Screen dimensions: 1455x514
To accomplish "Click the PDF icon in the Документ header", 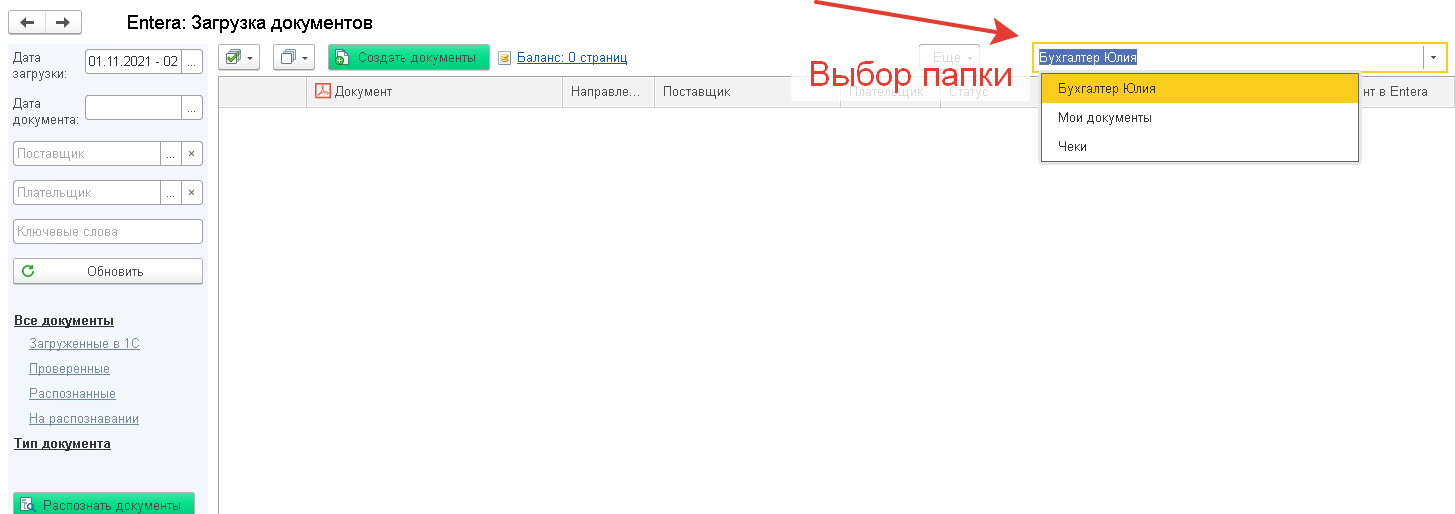I will pos(323,91).
